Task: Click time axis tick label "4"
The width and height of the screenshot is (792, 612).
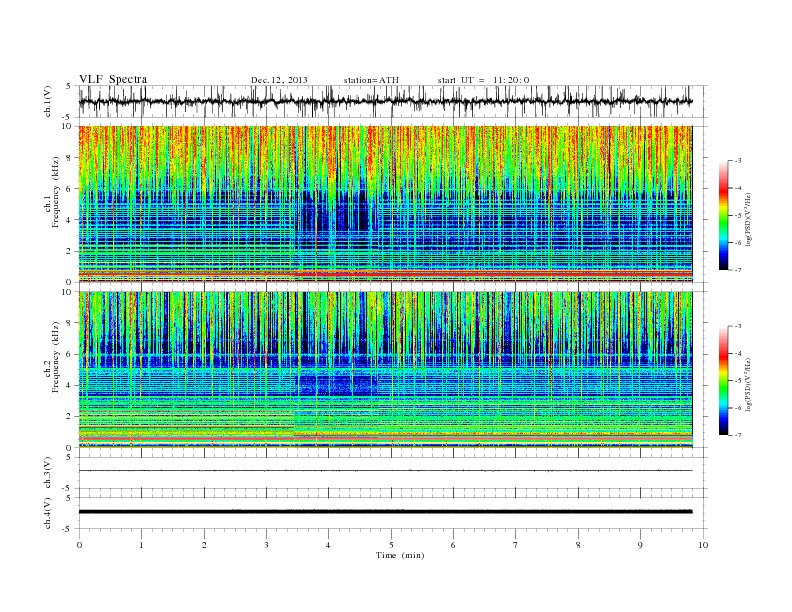Action: [329, 545]
